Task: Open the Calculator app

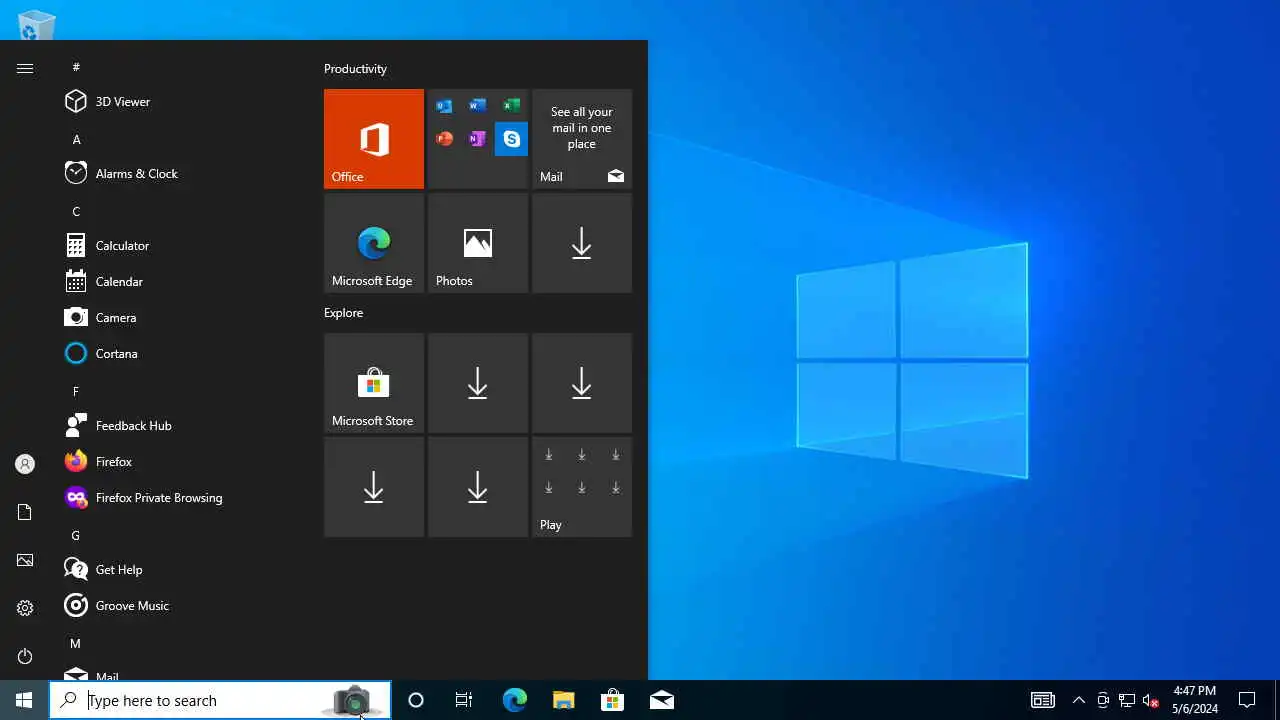Action: 182,245
